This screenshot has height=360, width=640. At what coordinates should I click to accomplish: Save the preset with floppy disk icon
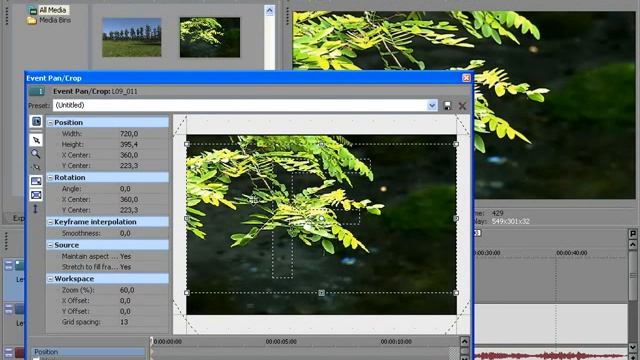447,106
